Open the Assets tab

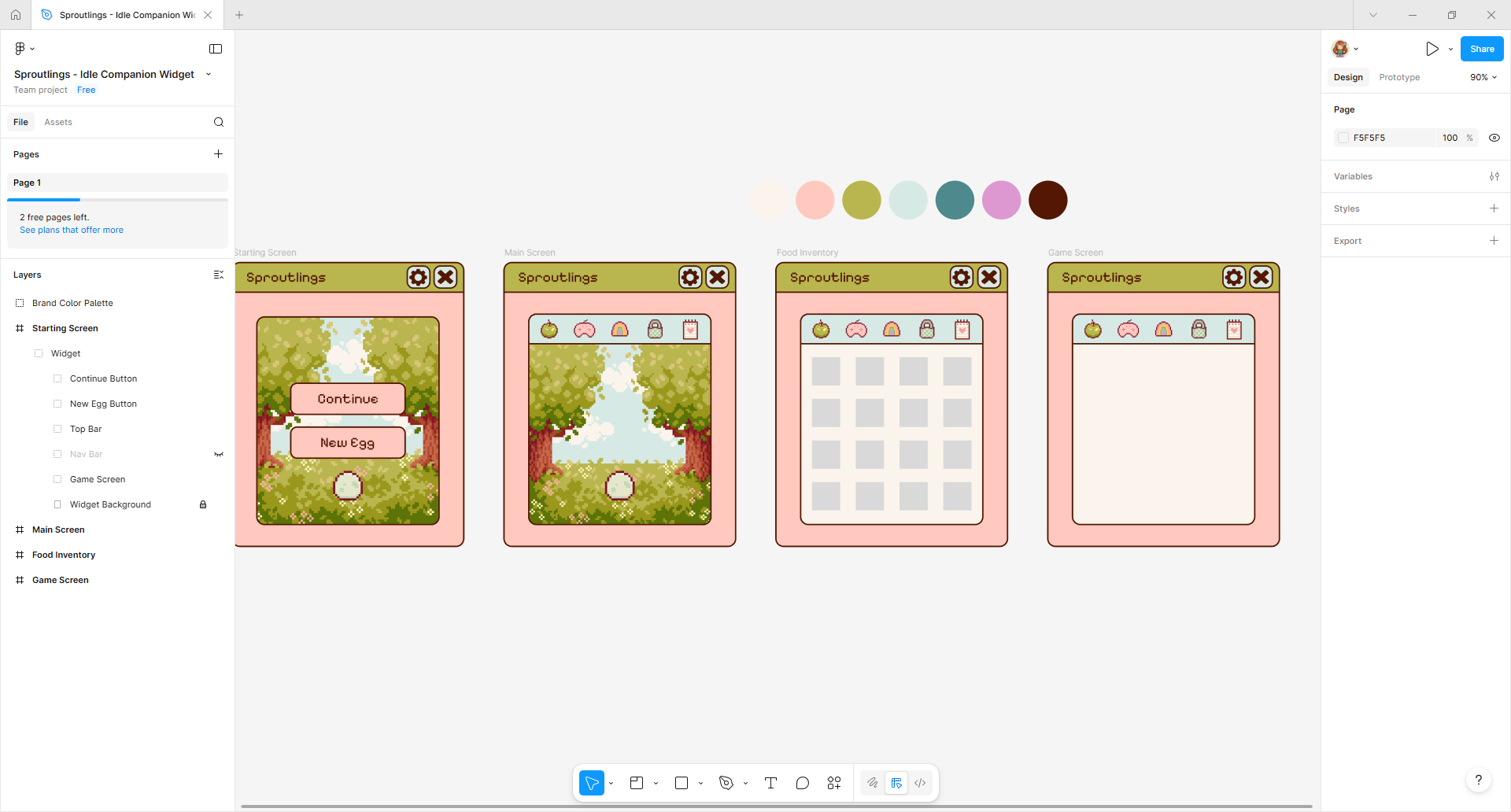pyautogui.click(x=58, y=122)
